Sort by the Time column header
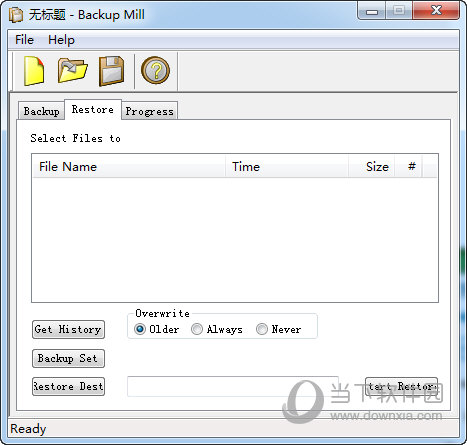 287,166
